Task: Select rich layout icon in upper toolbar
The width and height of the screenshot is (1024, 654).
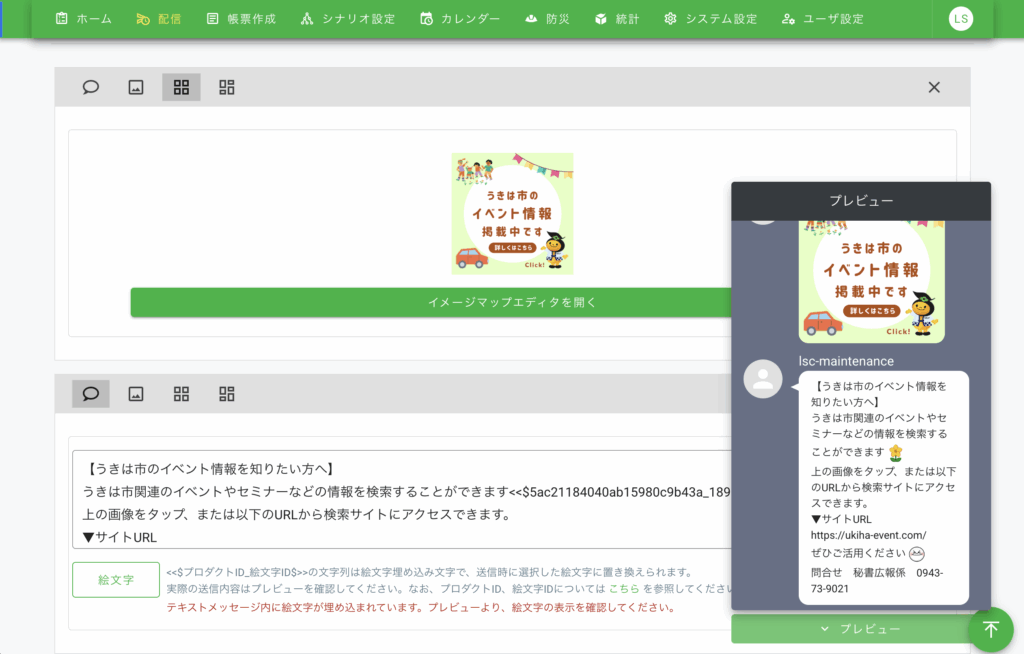Action: point(227,87)
